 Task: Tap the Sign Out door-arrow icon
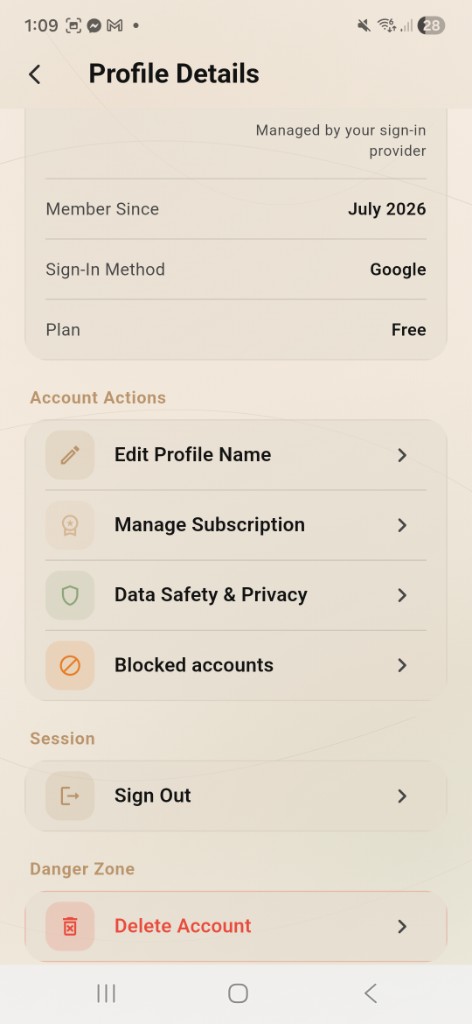pos(70,796)
